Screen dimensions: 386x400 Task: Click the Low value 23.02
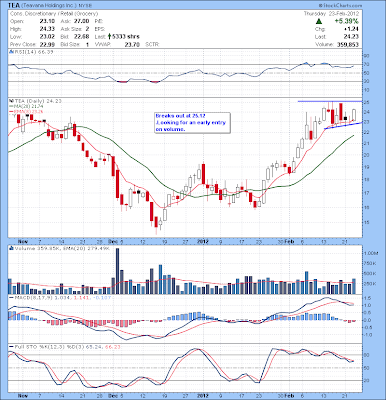click(x=46, y=37)
